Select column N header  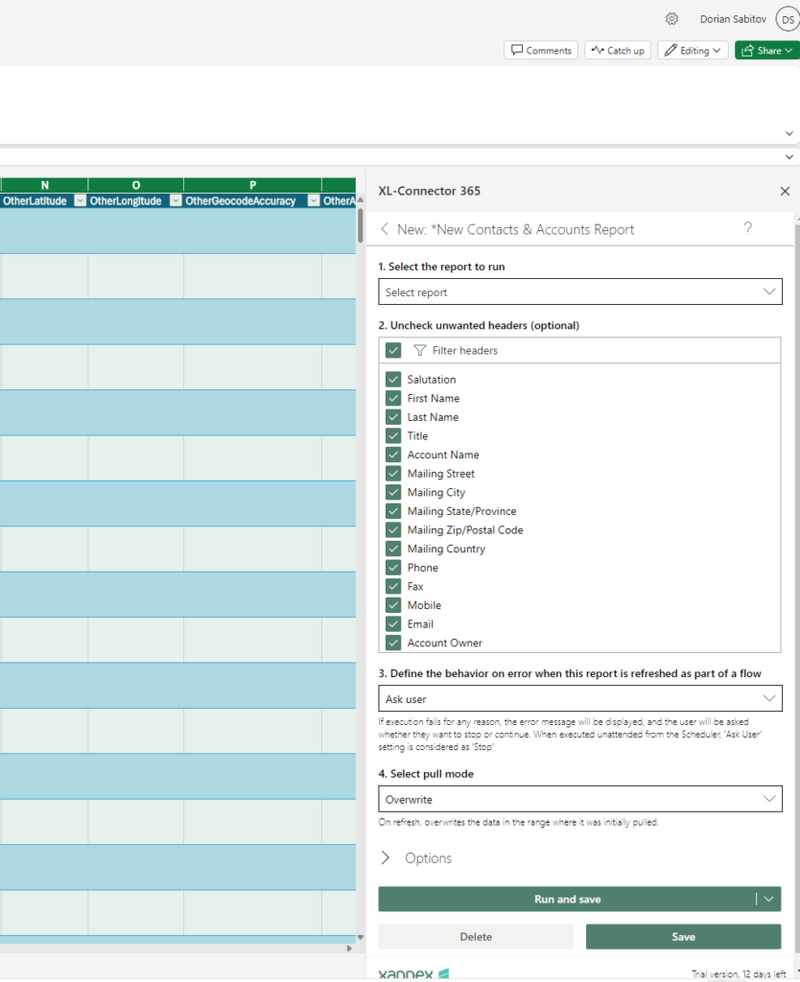pos(44,185)
